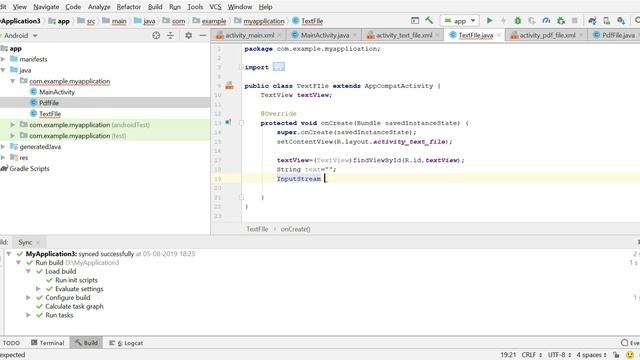Run the app with green play button

(489, 20)
